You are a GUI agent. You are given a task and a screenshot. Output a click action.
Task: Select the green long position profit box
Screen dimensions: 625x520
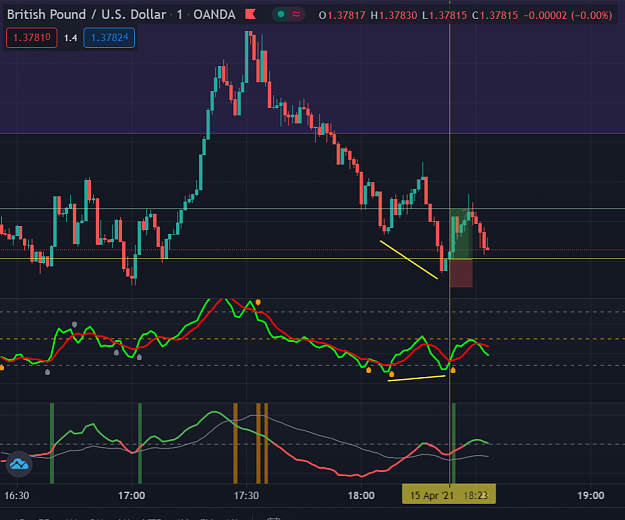(461, 234)
